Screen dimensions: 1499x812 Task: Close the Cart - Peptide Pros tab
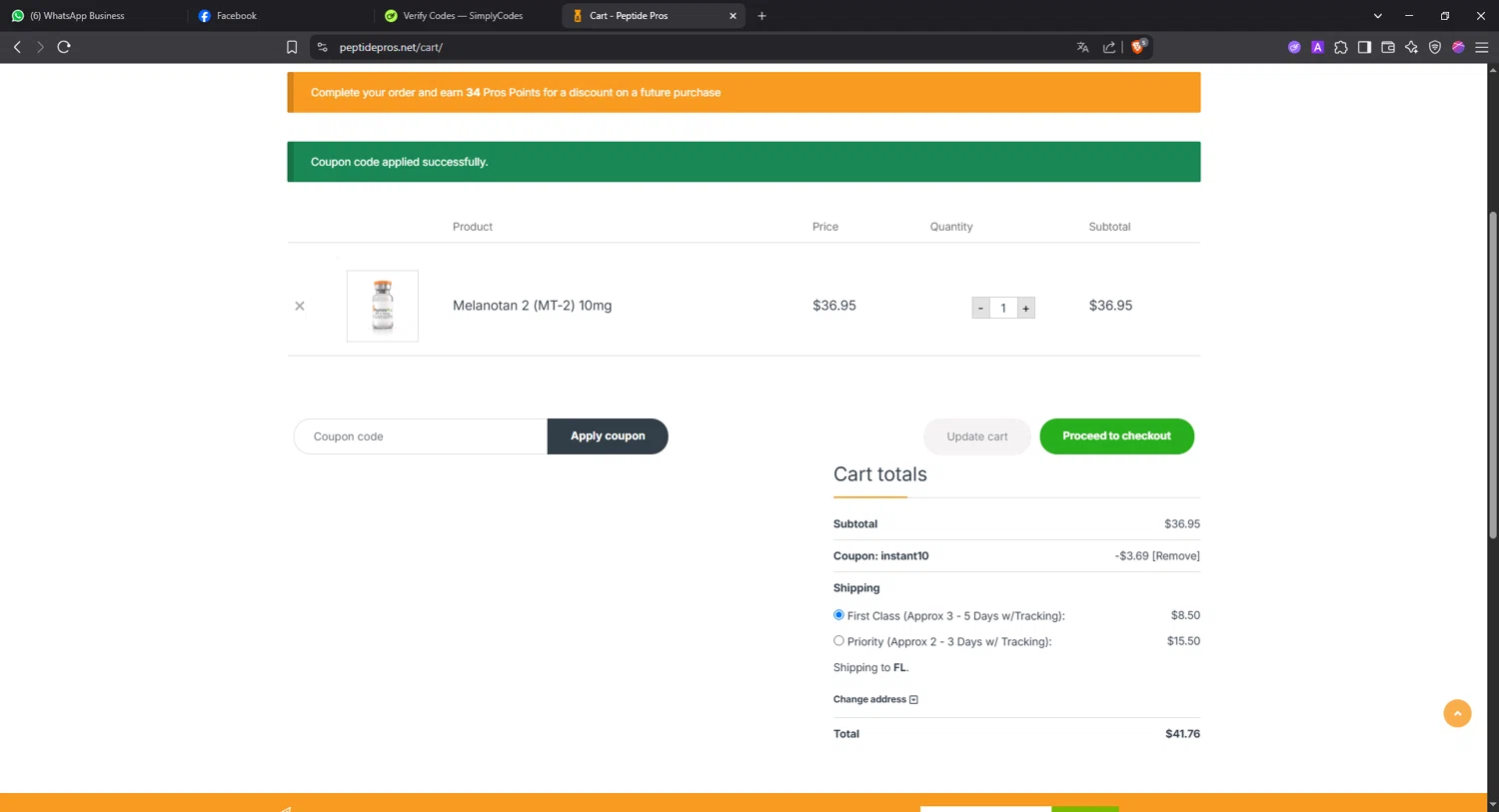[x=733, y=16]
